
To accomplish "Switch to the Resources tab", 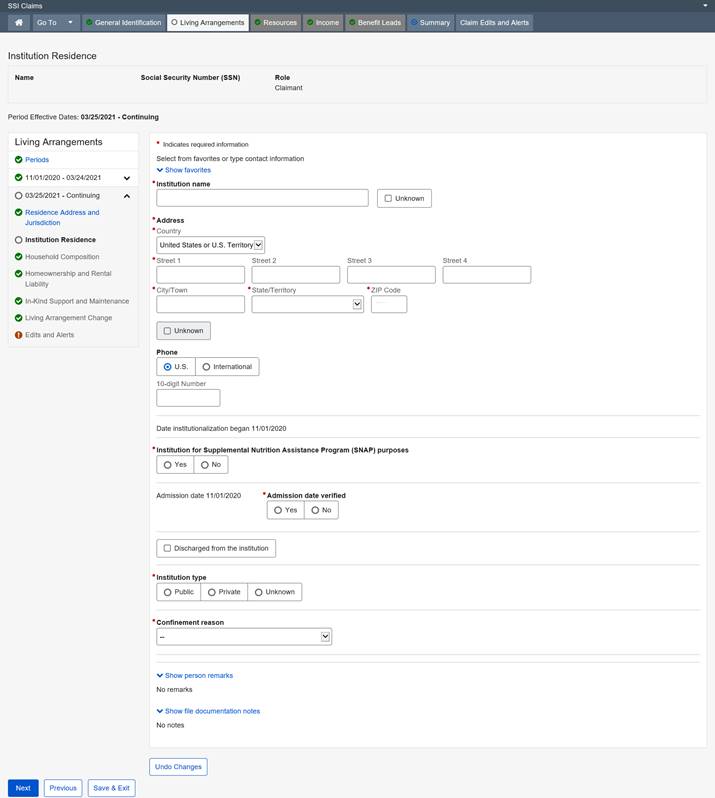I will click(275, 22).
